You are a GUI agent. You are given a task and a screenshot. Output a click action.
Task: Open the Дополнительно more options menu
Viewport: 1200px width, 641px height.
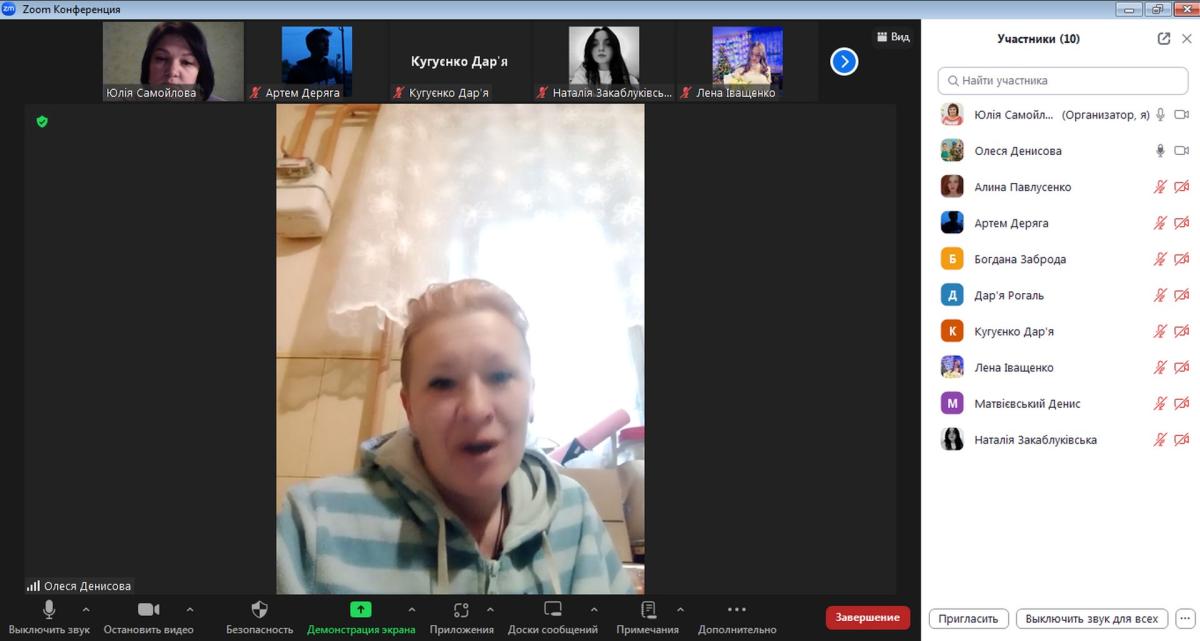737,618
